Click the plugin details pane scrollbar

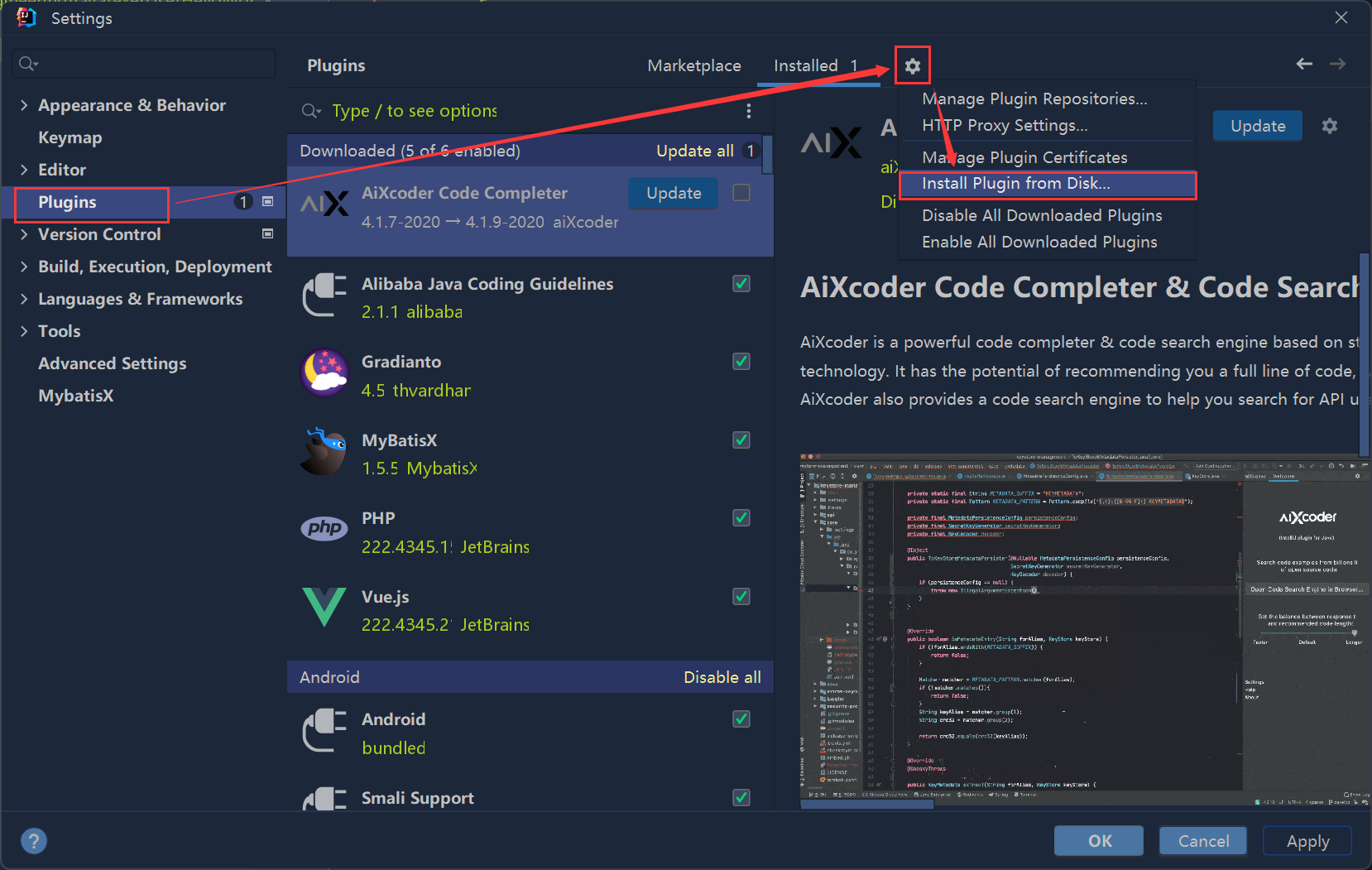point(1365,356)
